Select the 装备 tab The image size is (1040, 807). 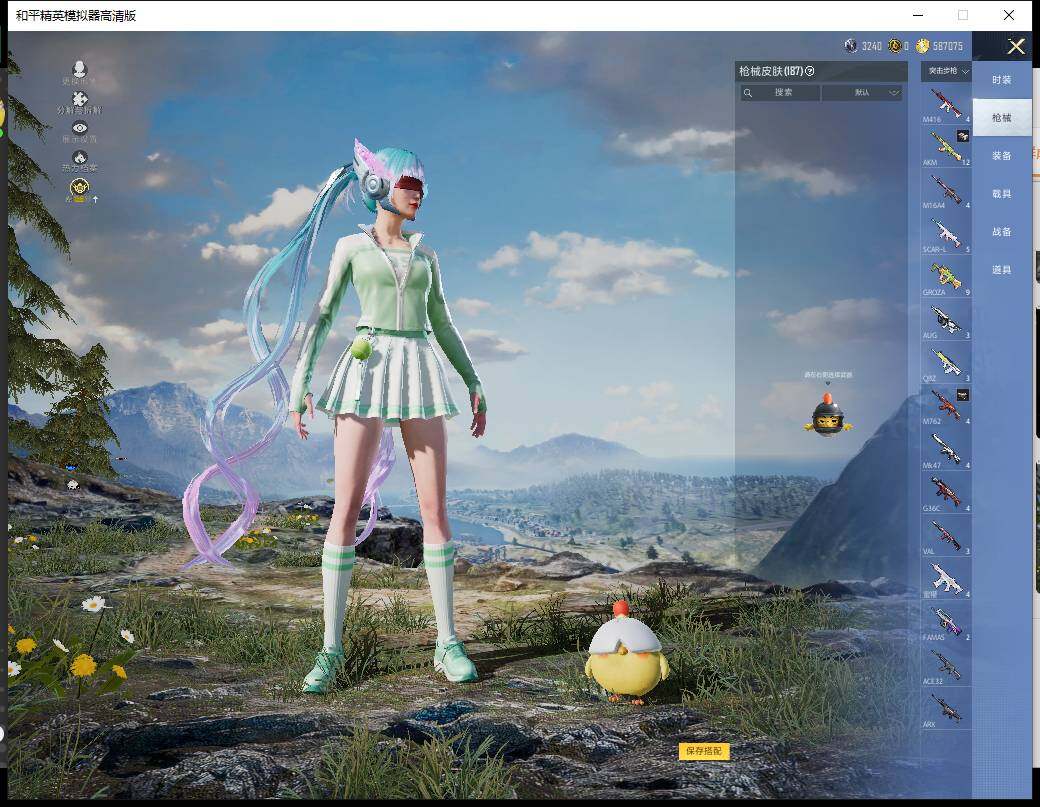(x=1001, y=156)
